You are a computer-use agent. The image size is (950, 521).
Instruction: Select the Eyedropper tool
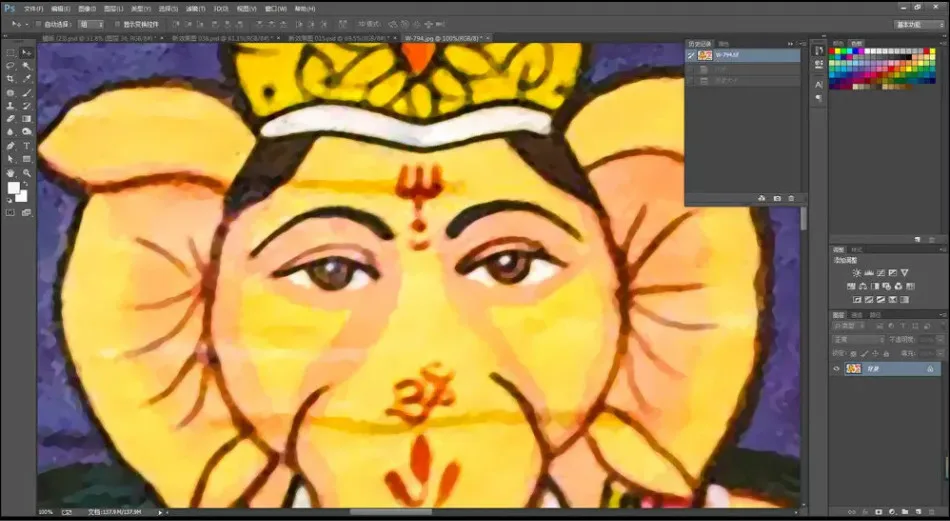pos(27,79)
